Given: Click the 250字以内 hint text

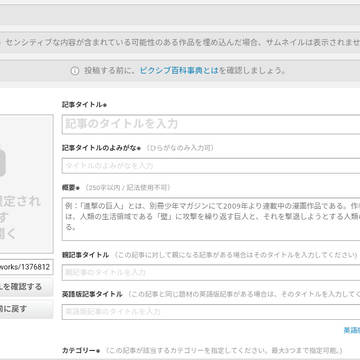Looking at the screenshot, I should [x=128, y=188].
